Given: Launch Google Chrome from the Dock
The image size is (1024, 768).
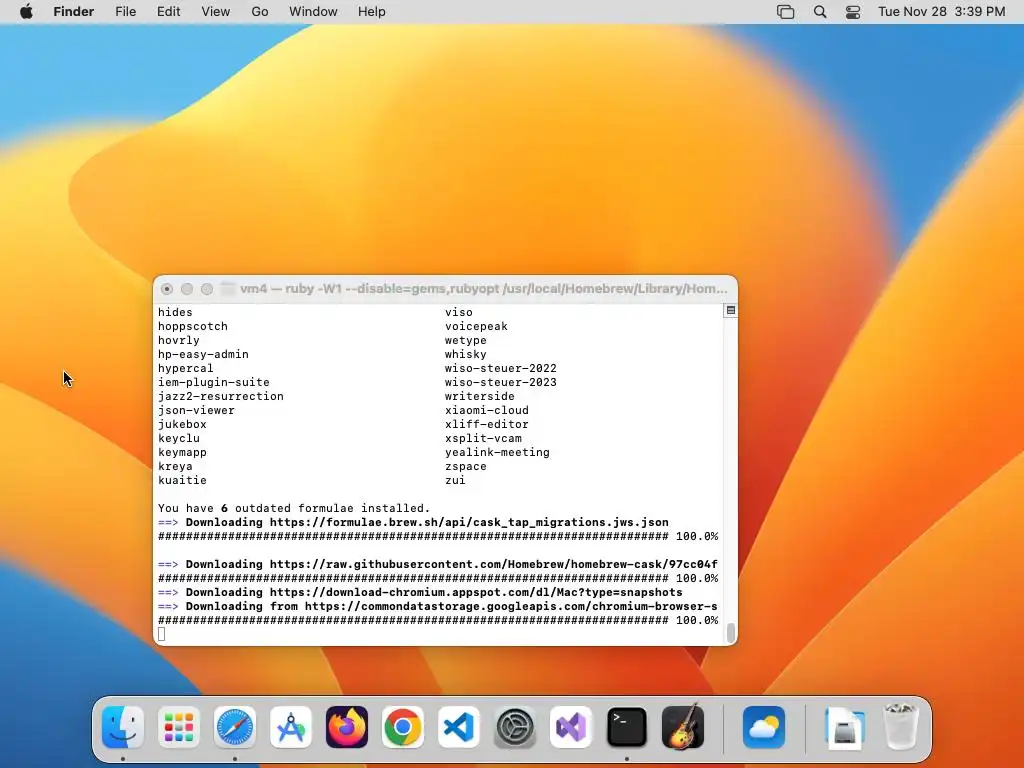Looking at the screenshot, I should [x=403, y=727].
